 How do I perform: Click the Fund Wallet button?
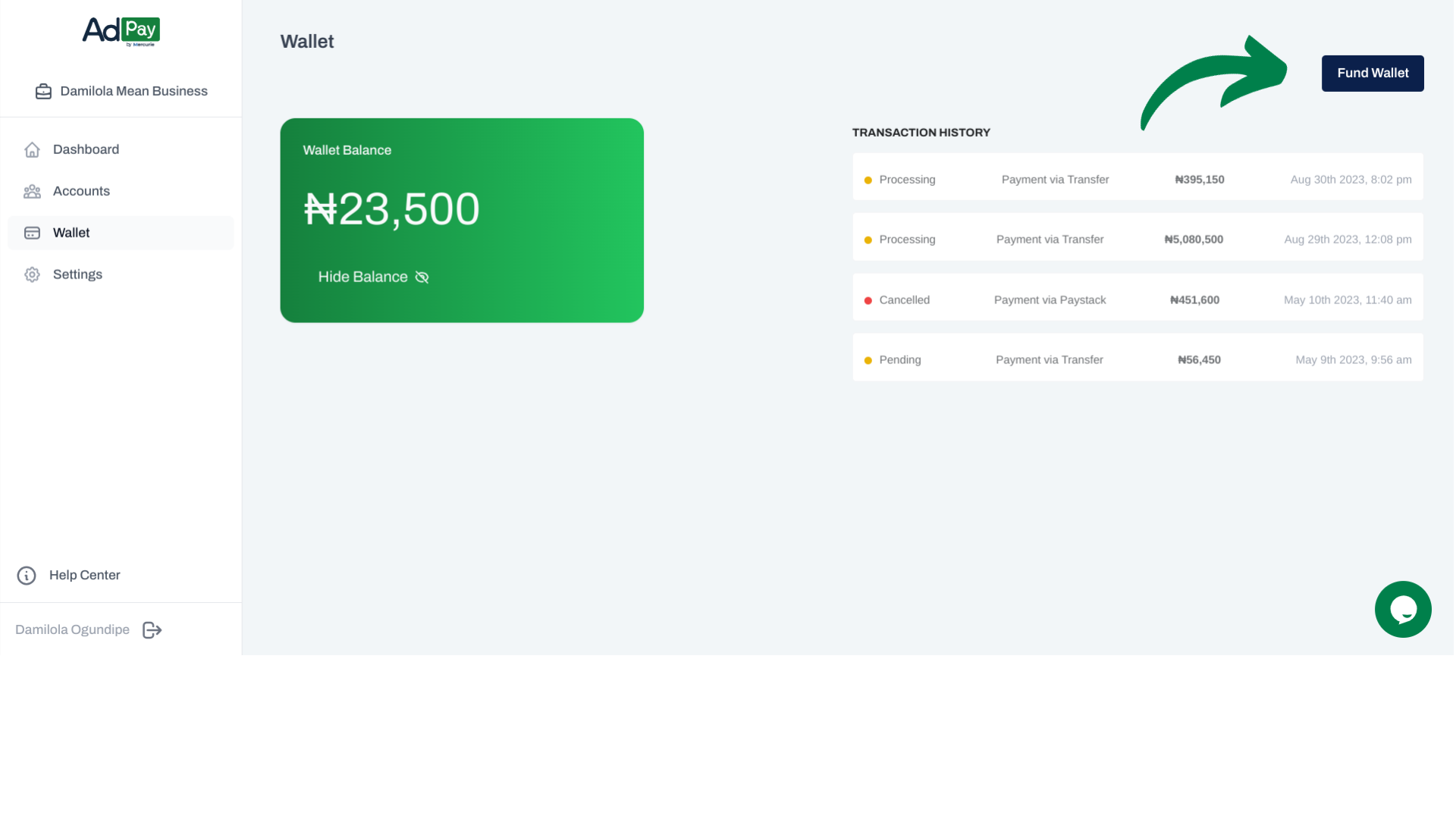1373,73
